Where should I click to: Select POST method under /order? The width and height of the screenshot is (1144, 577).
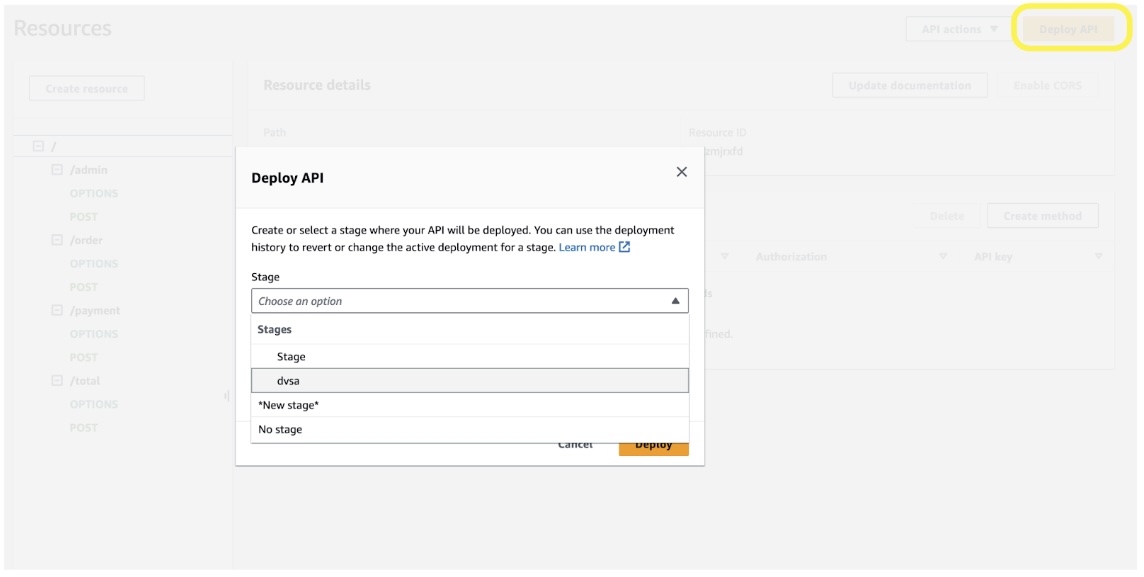pyautogui.click(x=84, y=287)
